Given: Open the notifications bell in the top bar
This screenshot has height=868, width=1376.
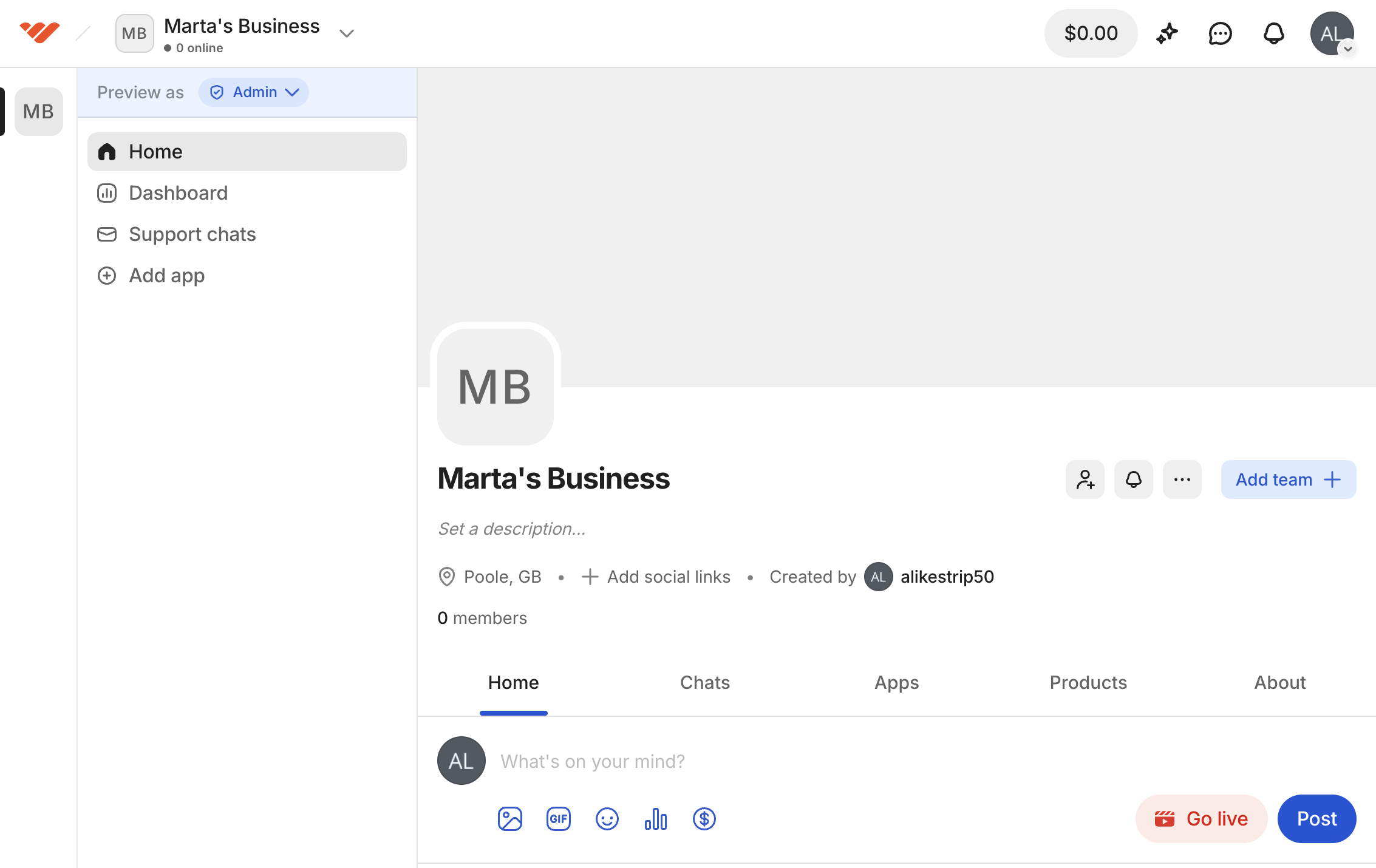Looking at the screenshot, I should (x=1273, y=33).
